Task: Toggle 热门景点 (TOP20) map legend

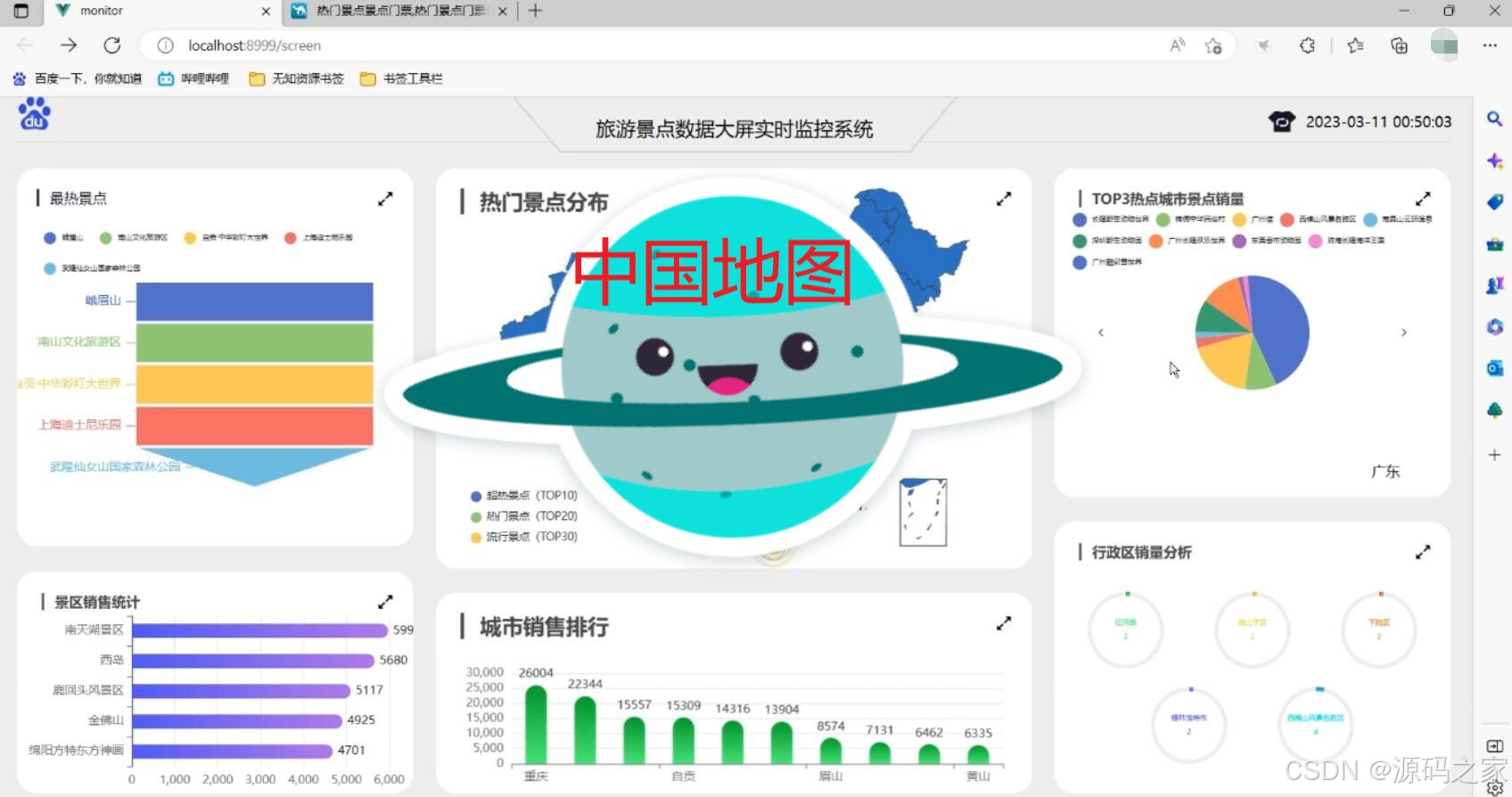Action: click(524, 516)
